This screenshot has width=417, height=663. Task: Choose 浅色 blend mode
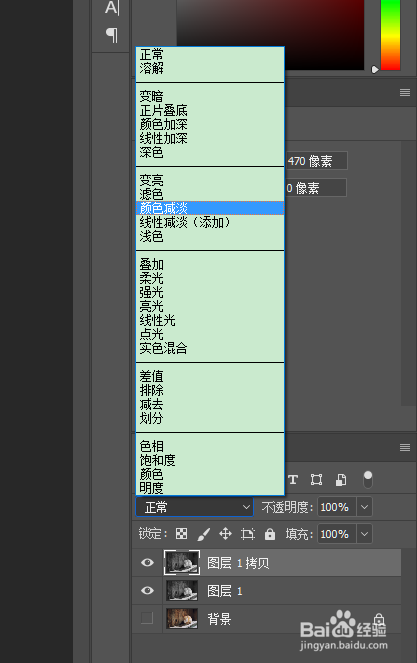coord(210,236)
